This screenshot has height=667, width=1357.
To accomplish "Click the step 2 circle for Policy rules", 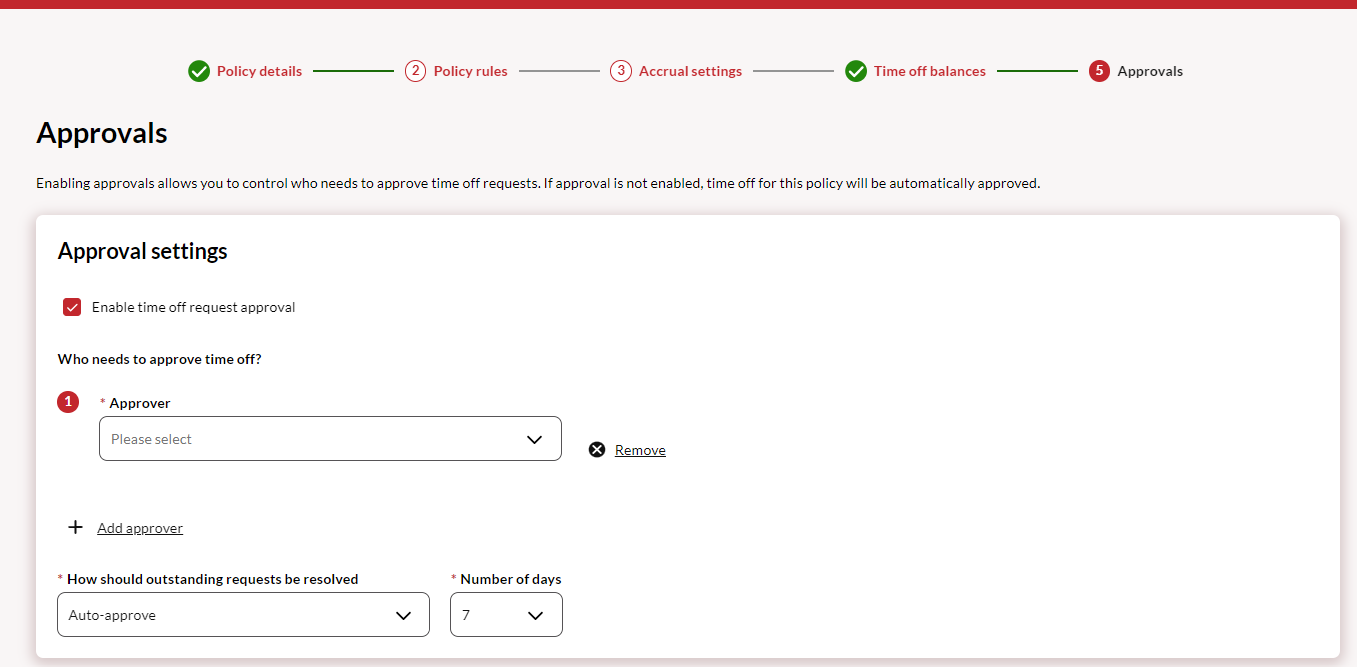I will click(x=415, y=71).
